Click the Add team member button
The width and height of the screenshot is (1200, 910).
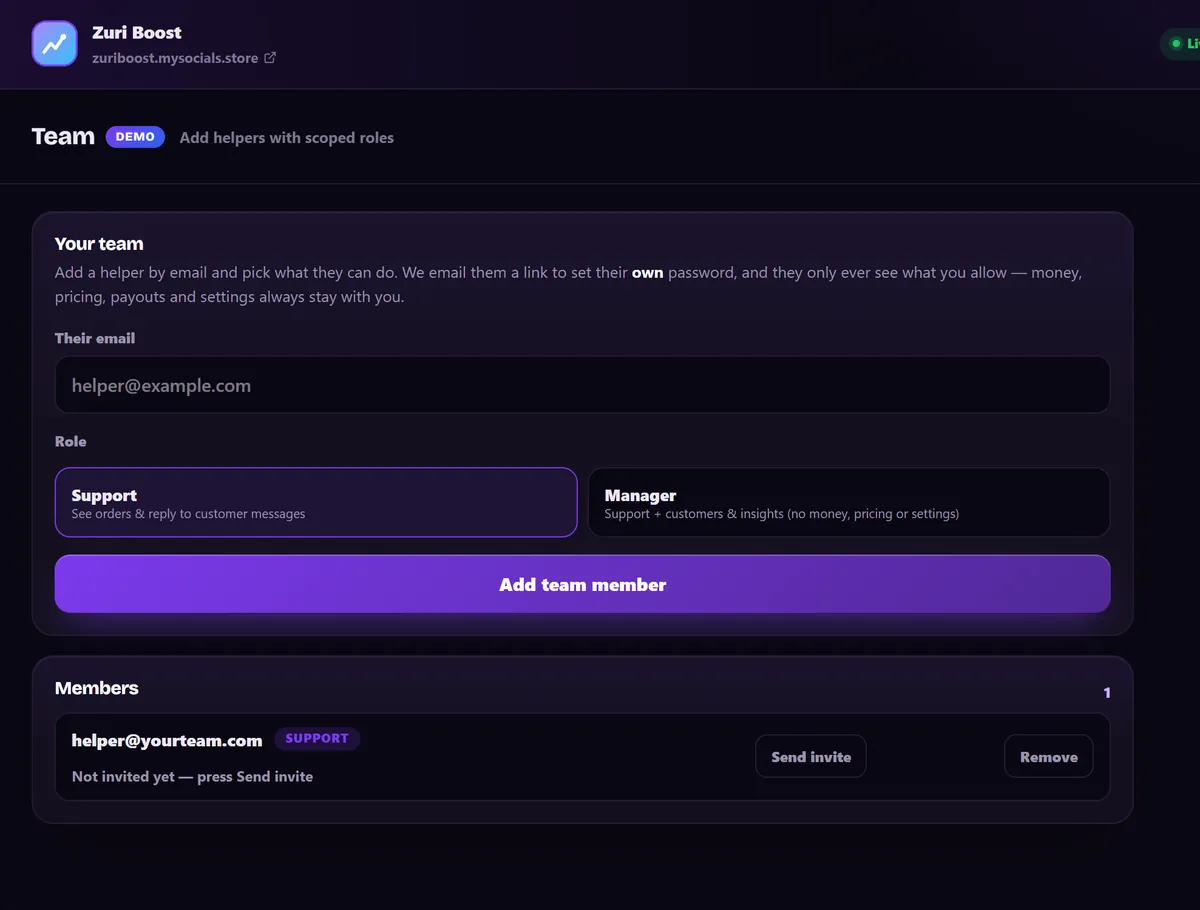click(583, 584)
